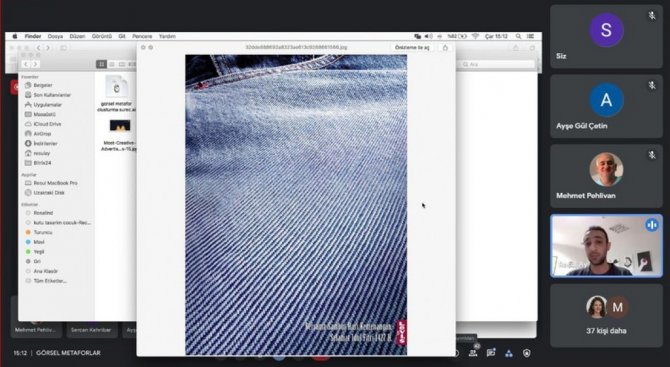Select Uzaktaki Disk in Finder sidebar
Screen dimensions: 670x367
coord(44,193)
